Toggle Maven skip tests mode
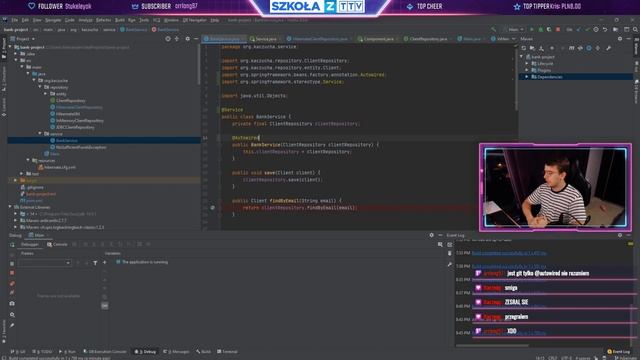This screenshot has width=640, height=360. (589, 48)
